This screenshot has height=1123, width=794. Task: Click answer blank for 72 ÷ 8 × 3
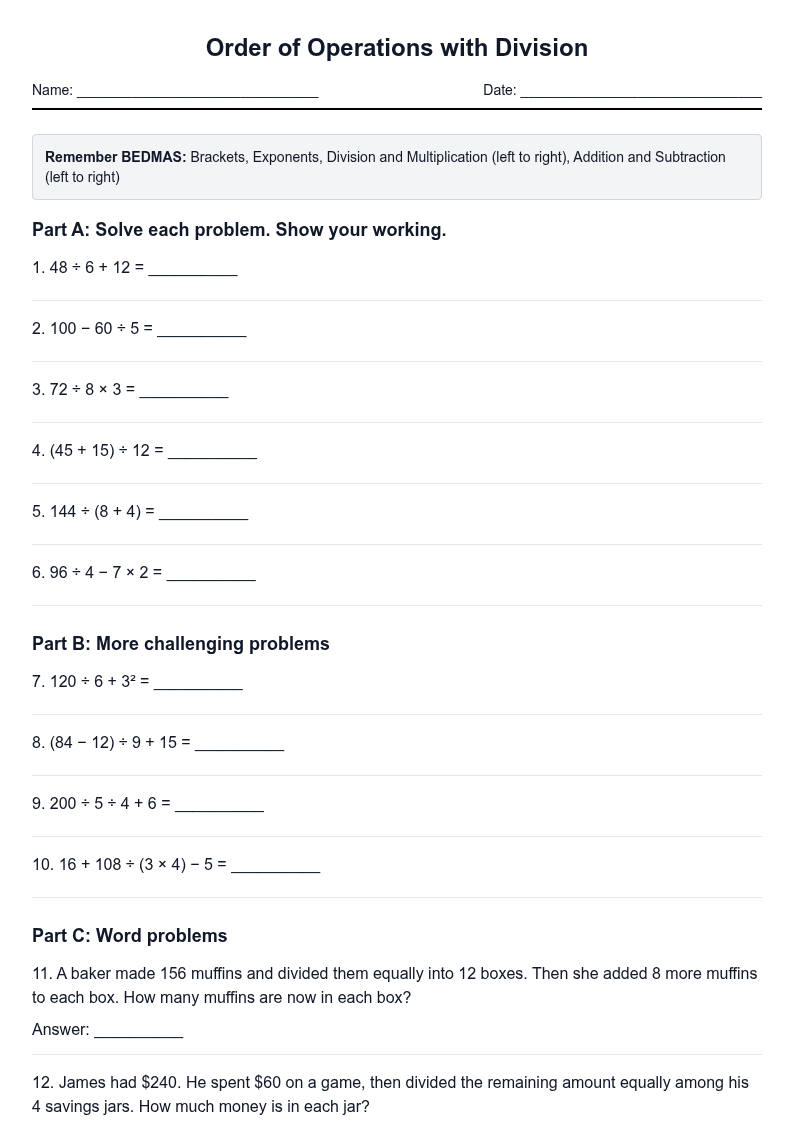(x=184, y=390)
